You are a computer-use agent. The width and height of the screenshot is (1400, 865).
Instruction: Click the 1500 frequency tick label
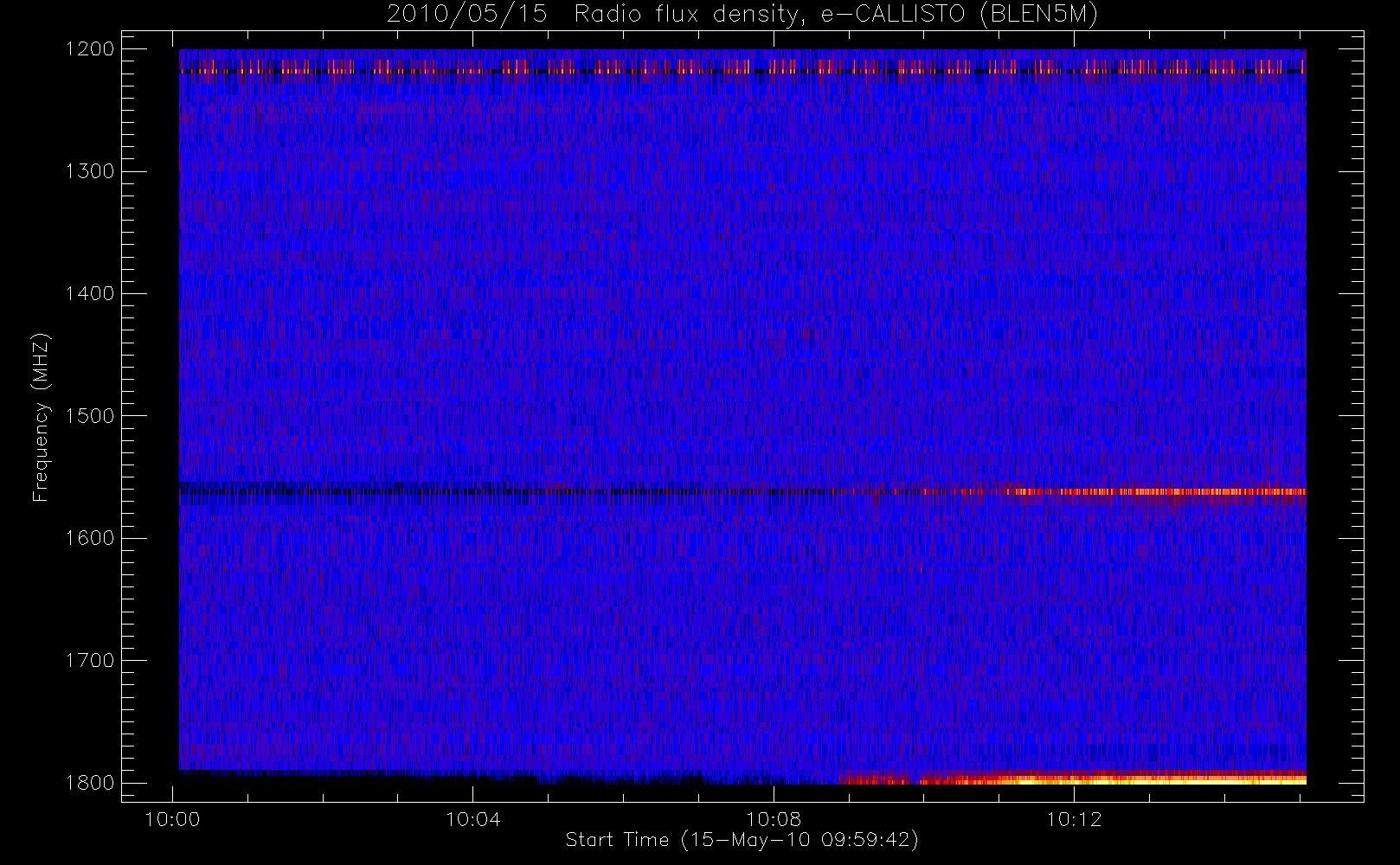pos(90,416)
